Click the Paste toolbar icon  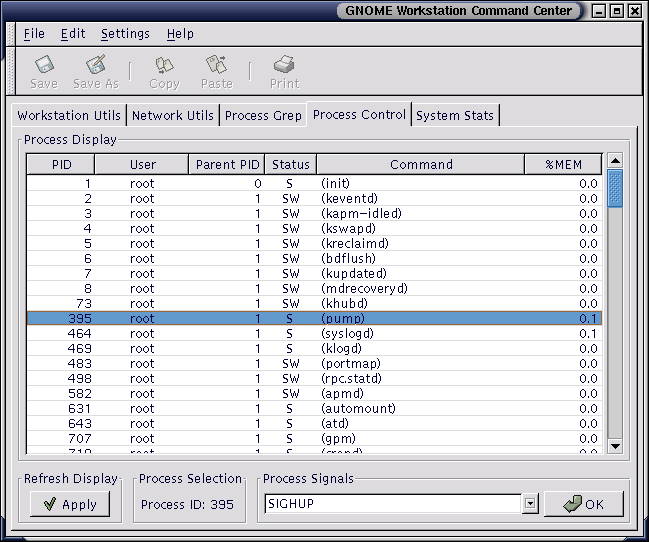point(217,72)
